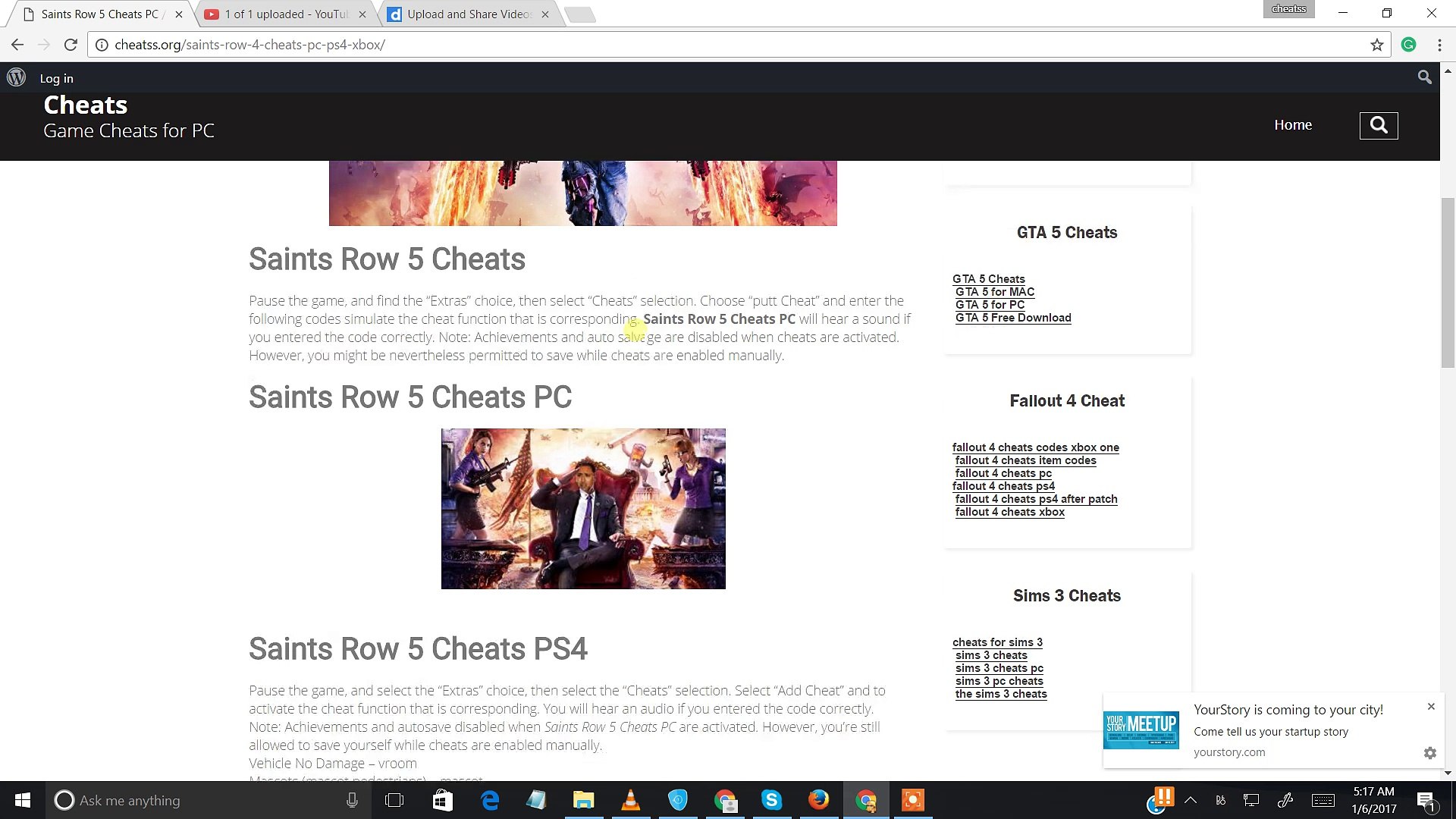Open notification settings gear icon
This screenshot has height=819, width=1456.
click(1429, 752)
